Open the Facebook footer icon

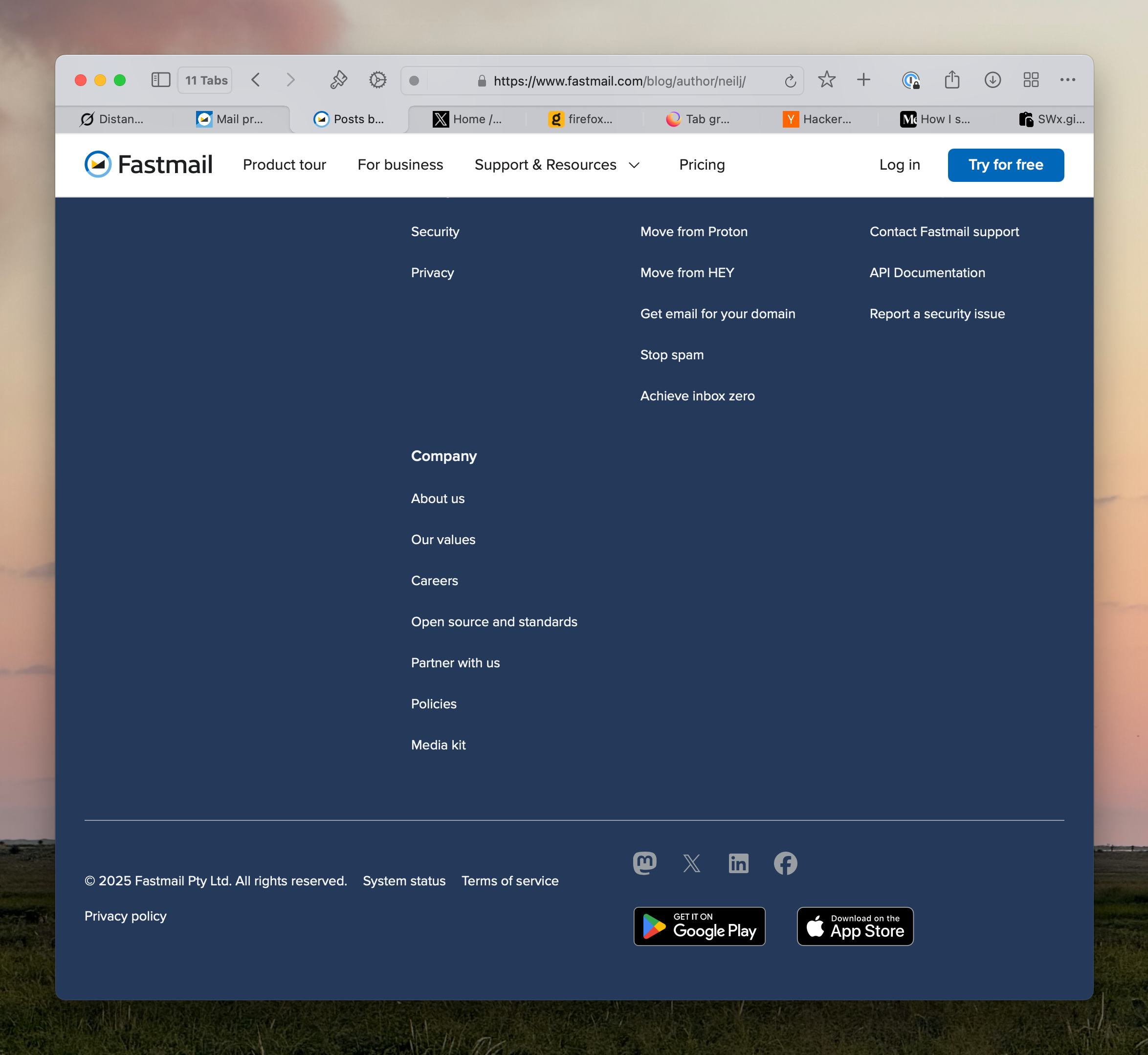pos(786,863)
